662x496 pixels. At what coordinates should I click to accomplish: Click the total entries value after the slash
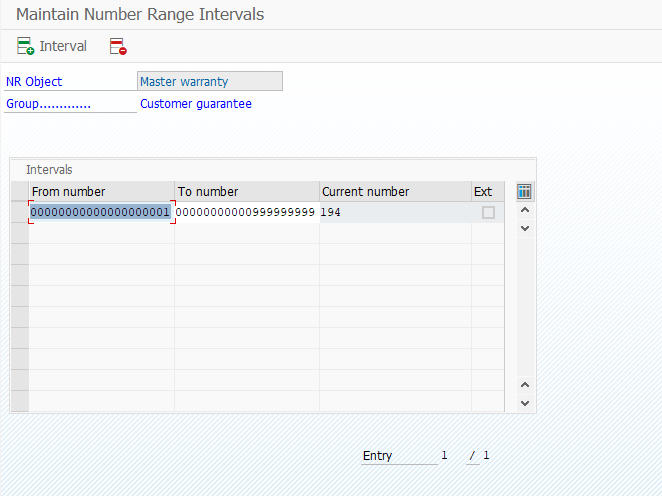[486, 455]
